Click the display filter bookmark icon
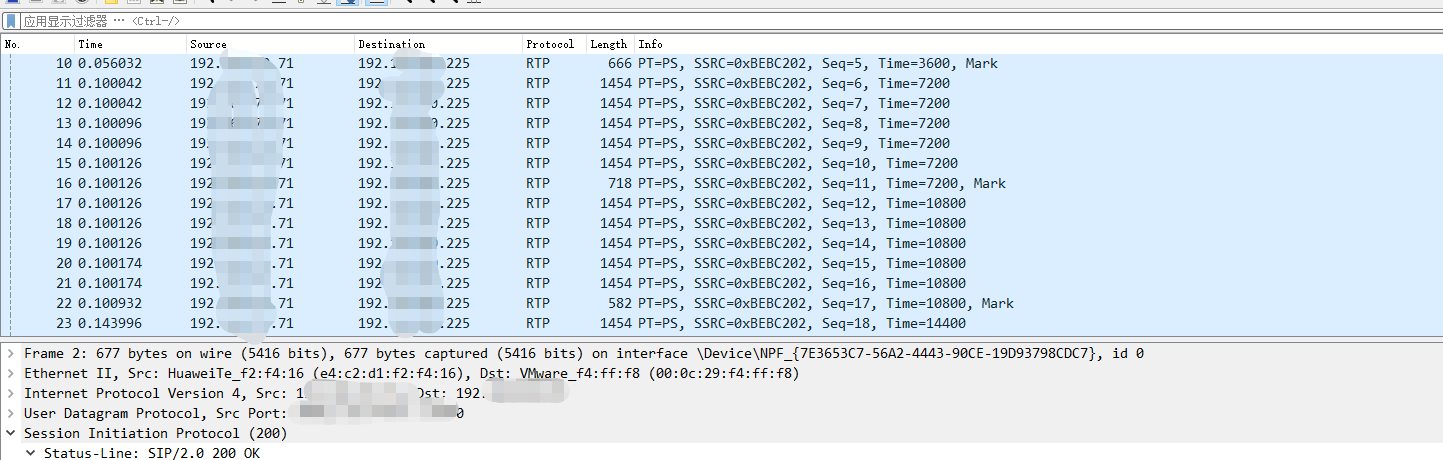 [11, 20]
